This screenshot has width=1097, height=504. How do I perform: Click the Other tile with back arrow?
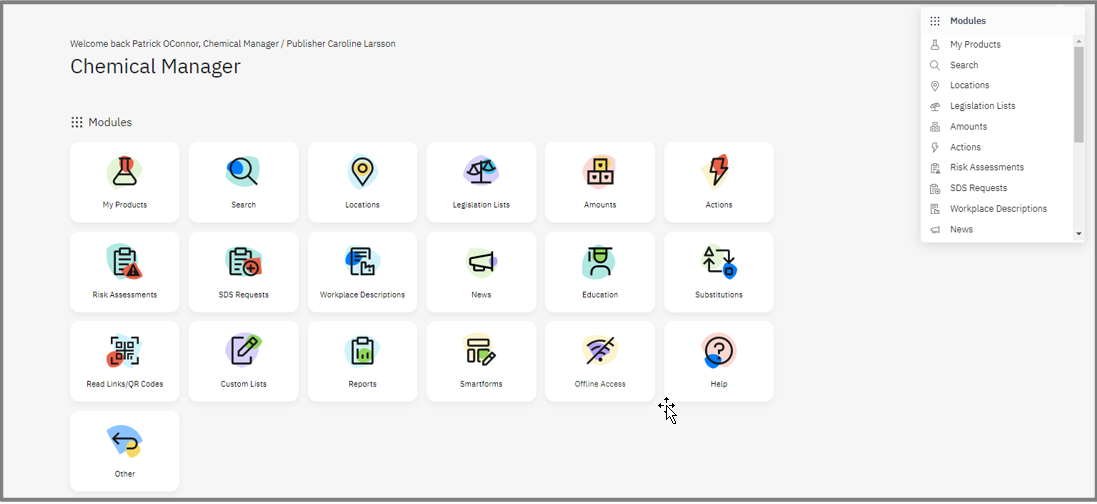125,450
